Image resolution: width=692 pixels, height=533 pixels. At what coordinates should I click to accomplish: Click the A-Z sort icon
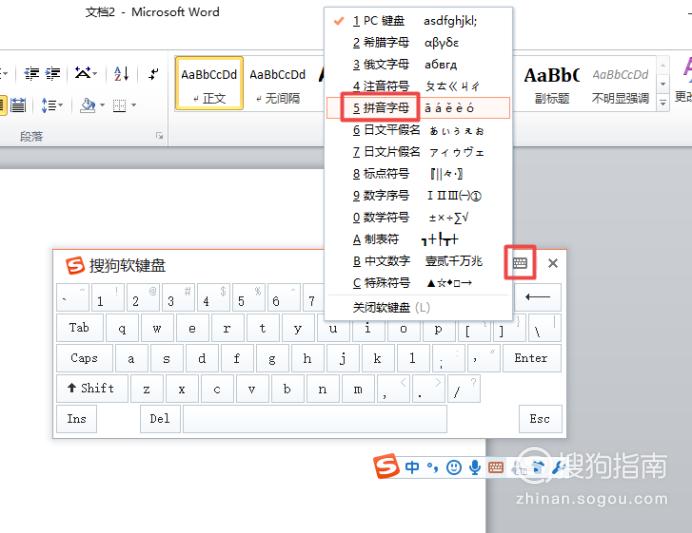121,73
